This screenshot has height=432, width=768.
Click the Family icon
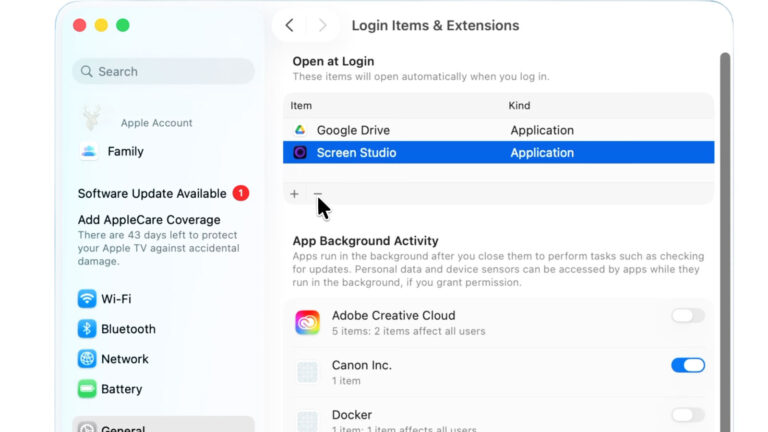[89, 151]
